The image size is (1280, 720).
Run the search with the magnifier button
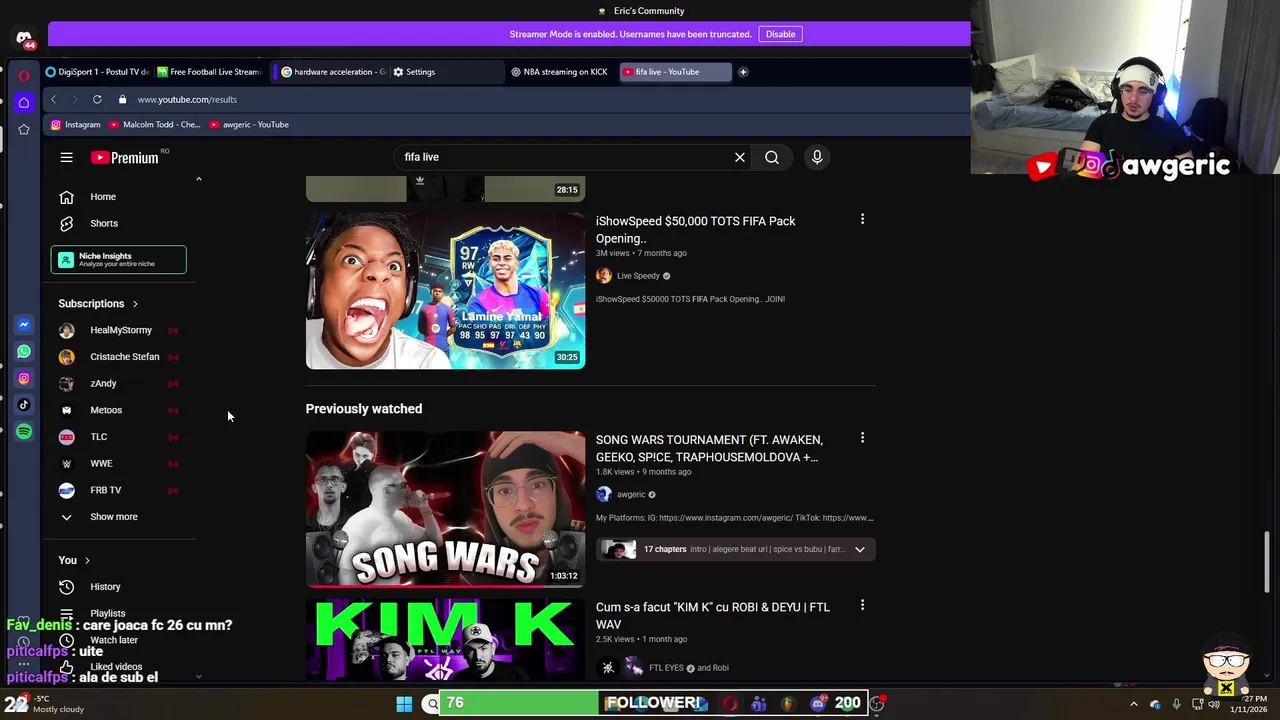point(772,157)
